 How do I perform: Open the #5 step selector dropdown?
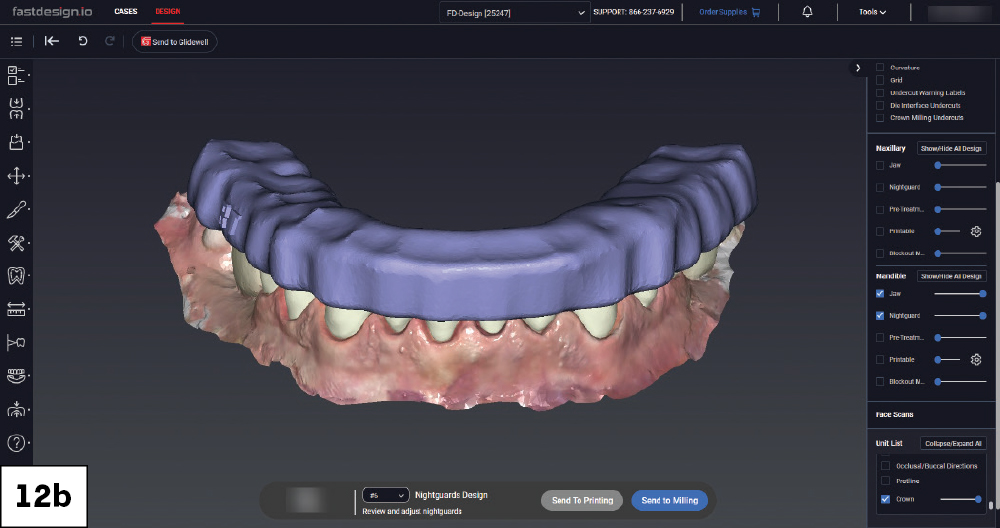click(x=385, y=495)
